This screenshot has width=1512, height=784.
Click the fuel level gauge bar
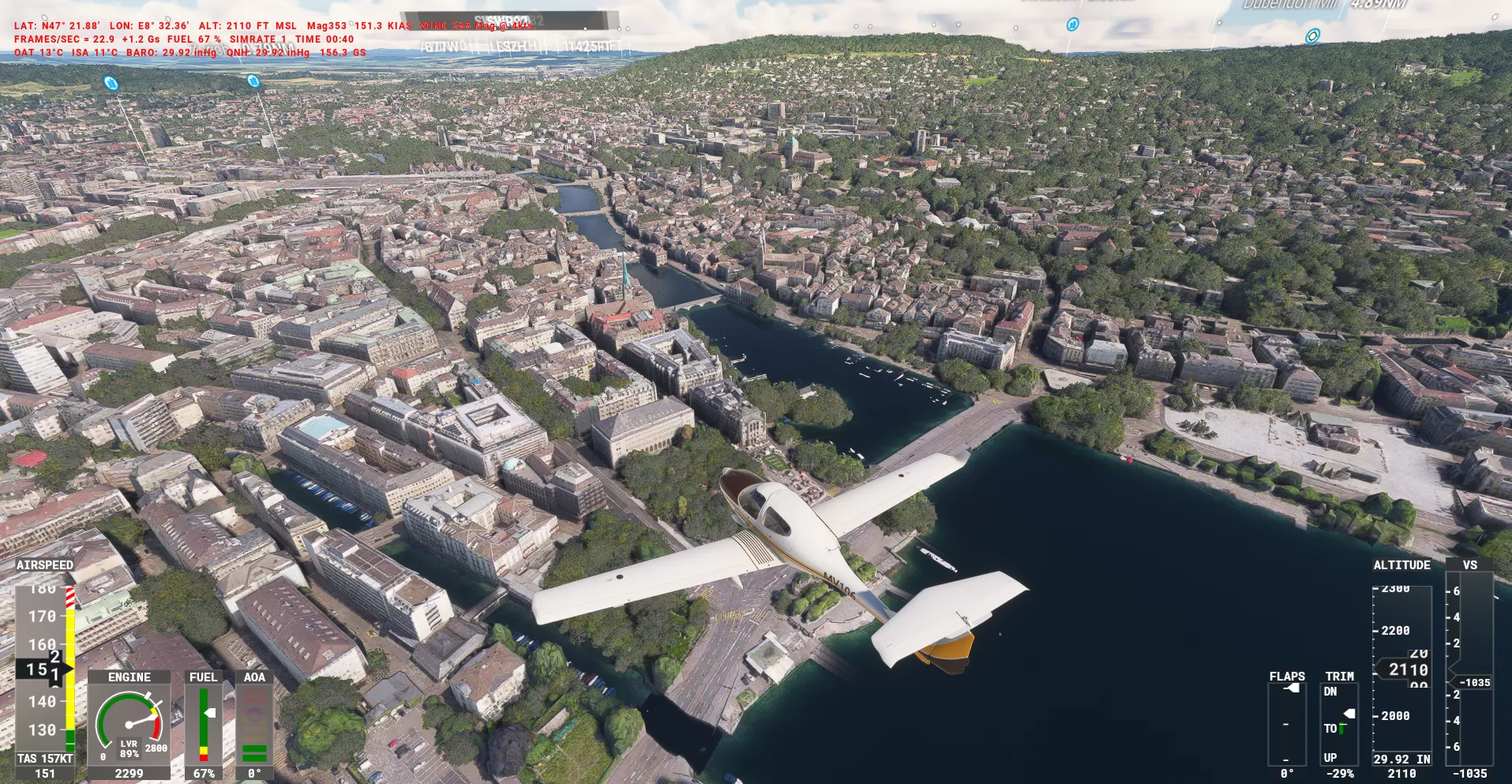pyautogui.click(x=204, y=724)
